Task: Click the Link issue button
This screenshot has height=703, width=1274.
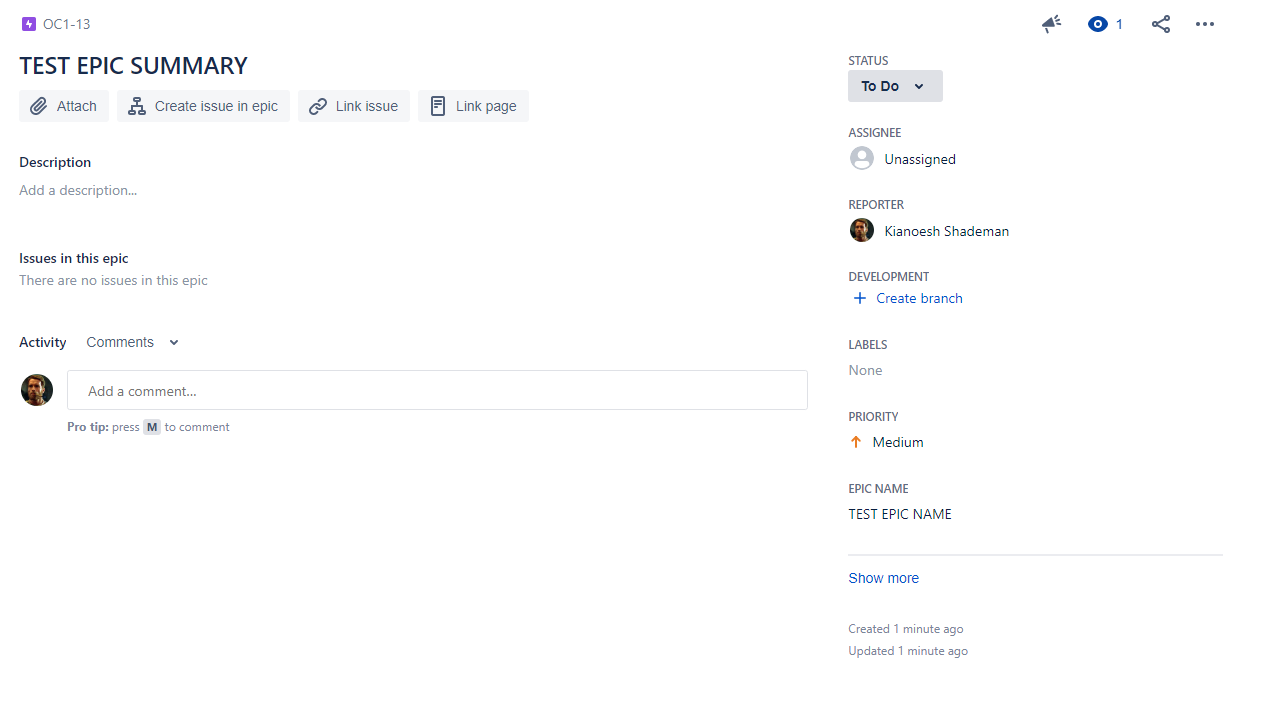Action: pos(353,106)
